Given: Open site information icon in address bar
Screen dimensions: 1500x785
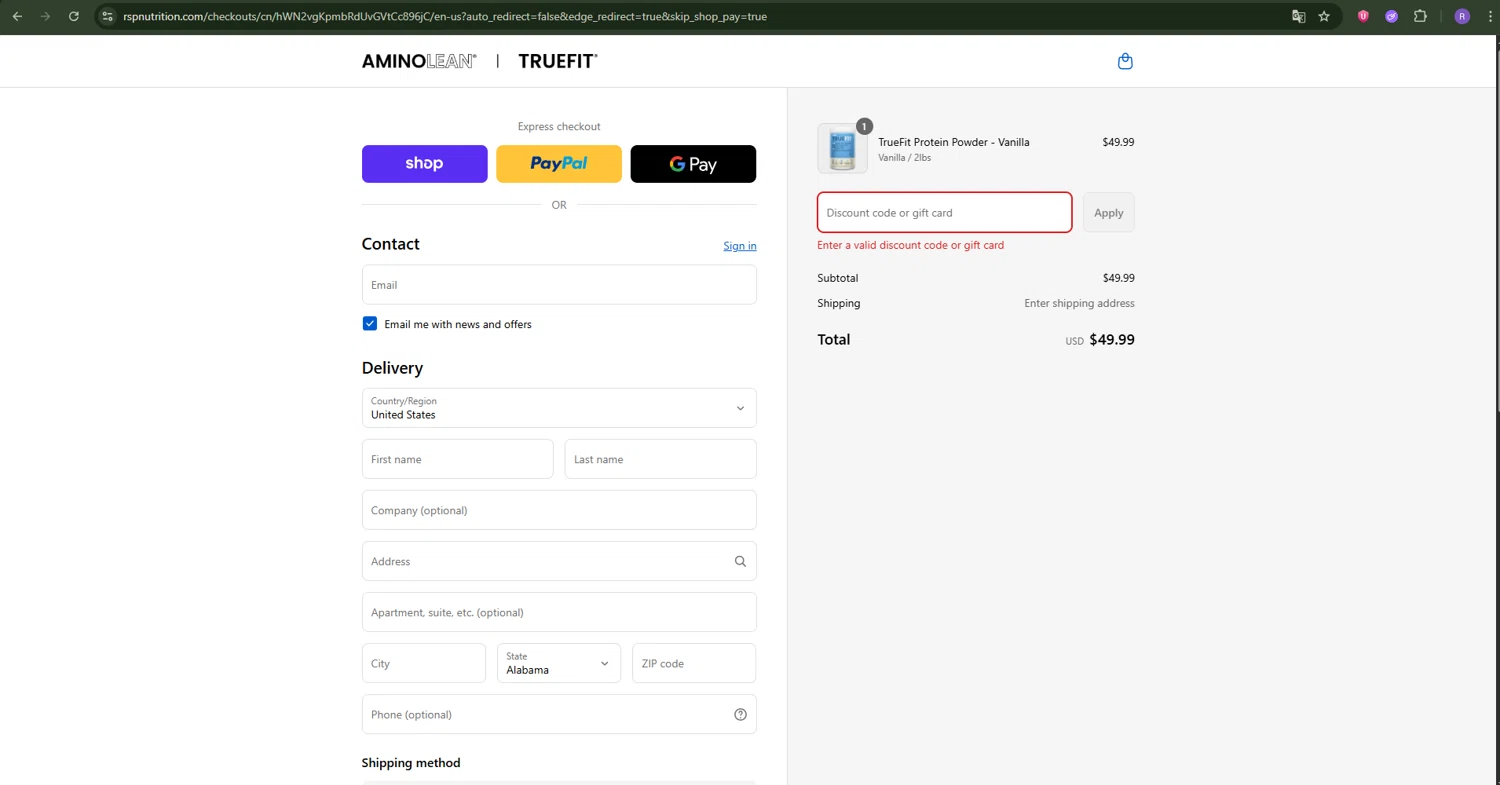Looking at the screenshot, I should (x=108, y=16).
